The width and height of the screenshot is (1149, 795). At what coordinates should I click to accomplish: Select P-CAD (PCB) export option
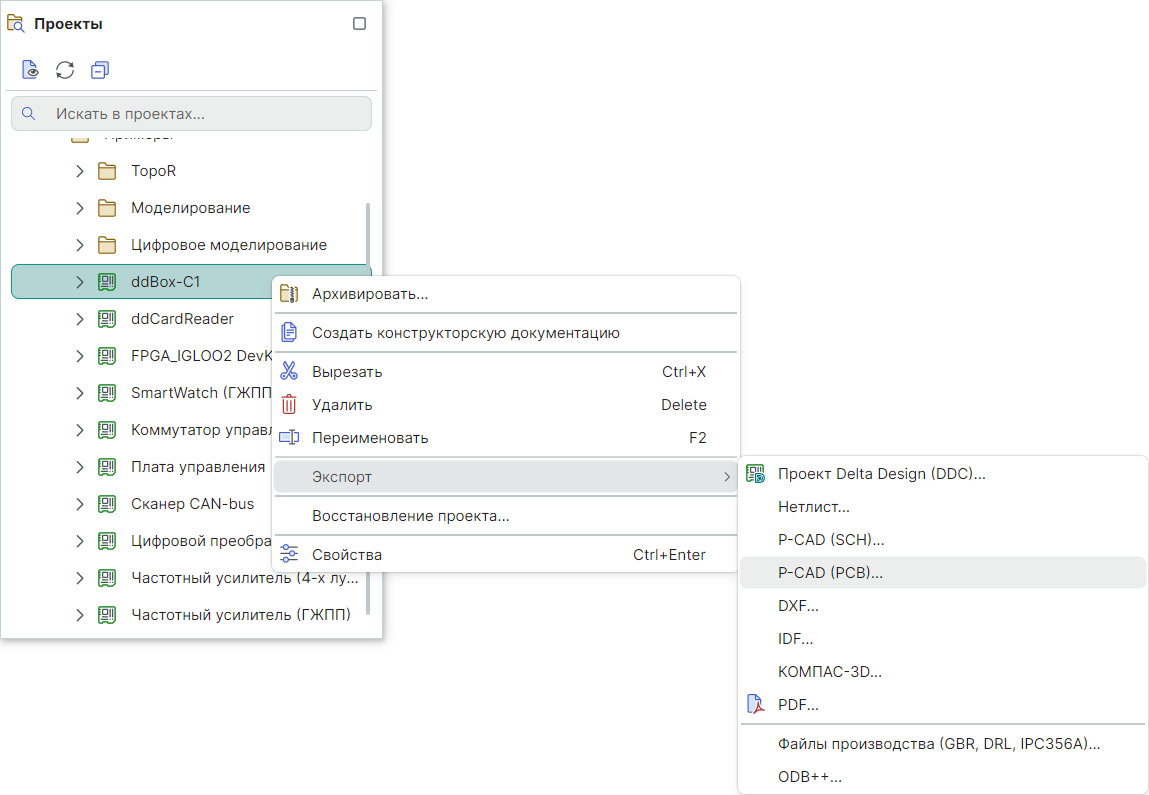click(x=830, y=573)
